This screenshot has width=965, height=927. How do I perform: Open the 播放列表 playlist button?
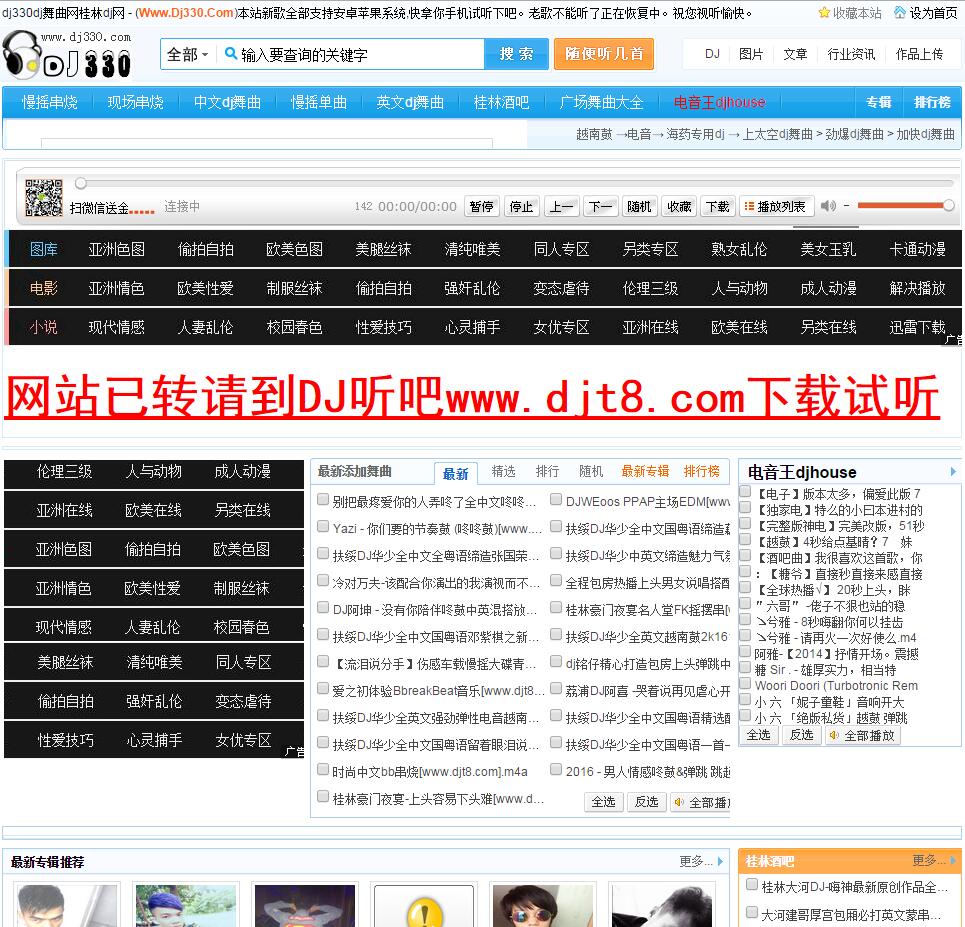pos(775,206)
